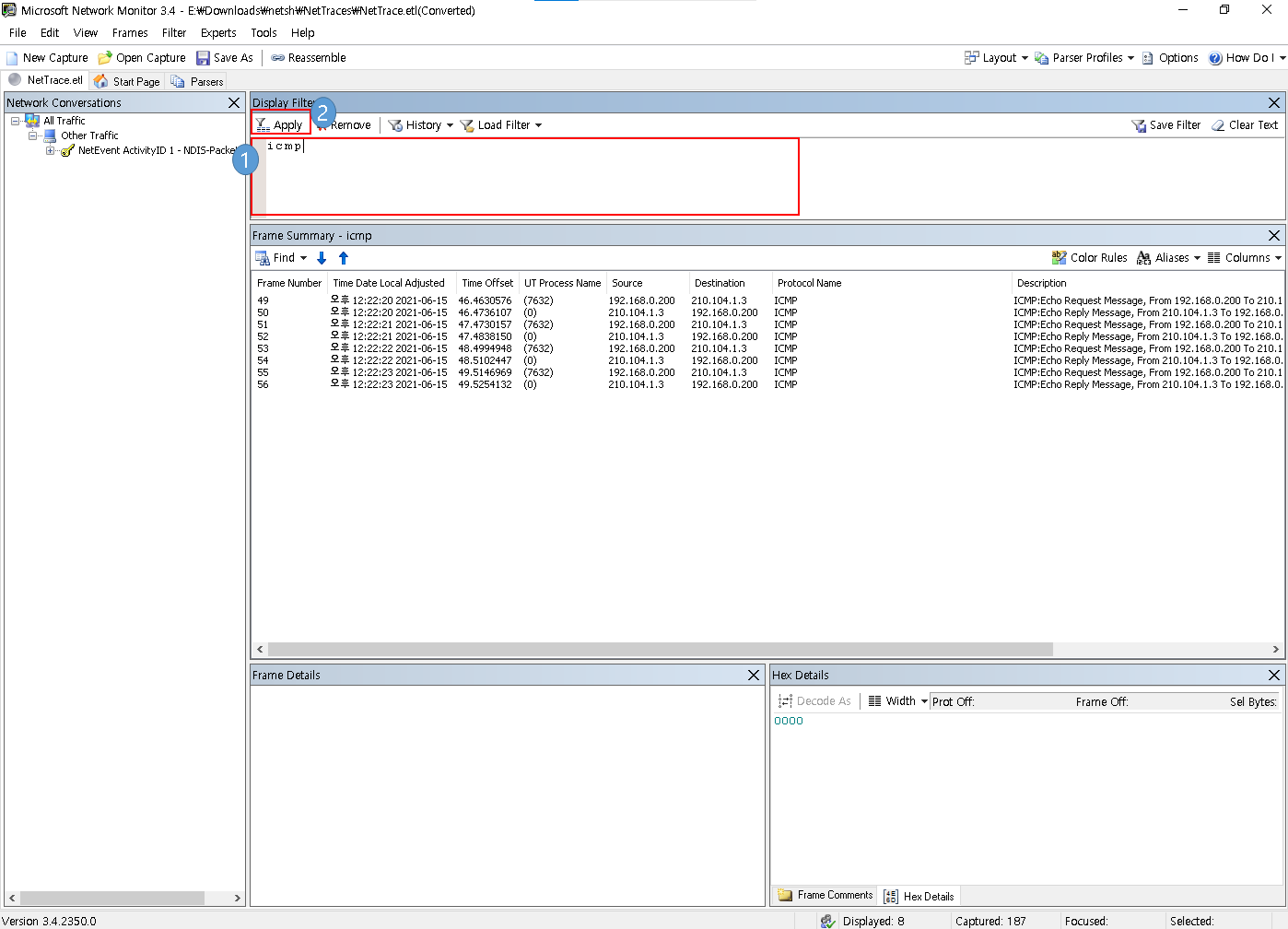Switch to the NetTrace.etl tab
This screenshot has height=929, width=1288.
click(45, 80)
